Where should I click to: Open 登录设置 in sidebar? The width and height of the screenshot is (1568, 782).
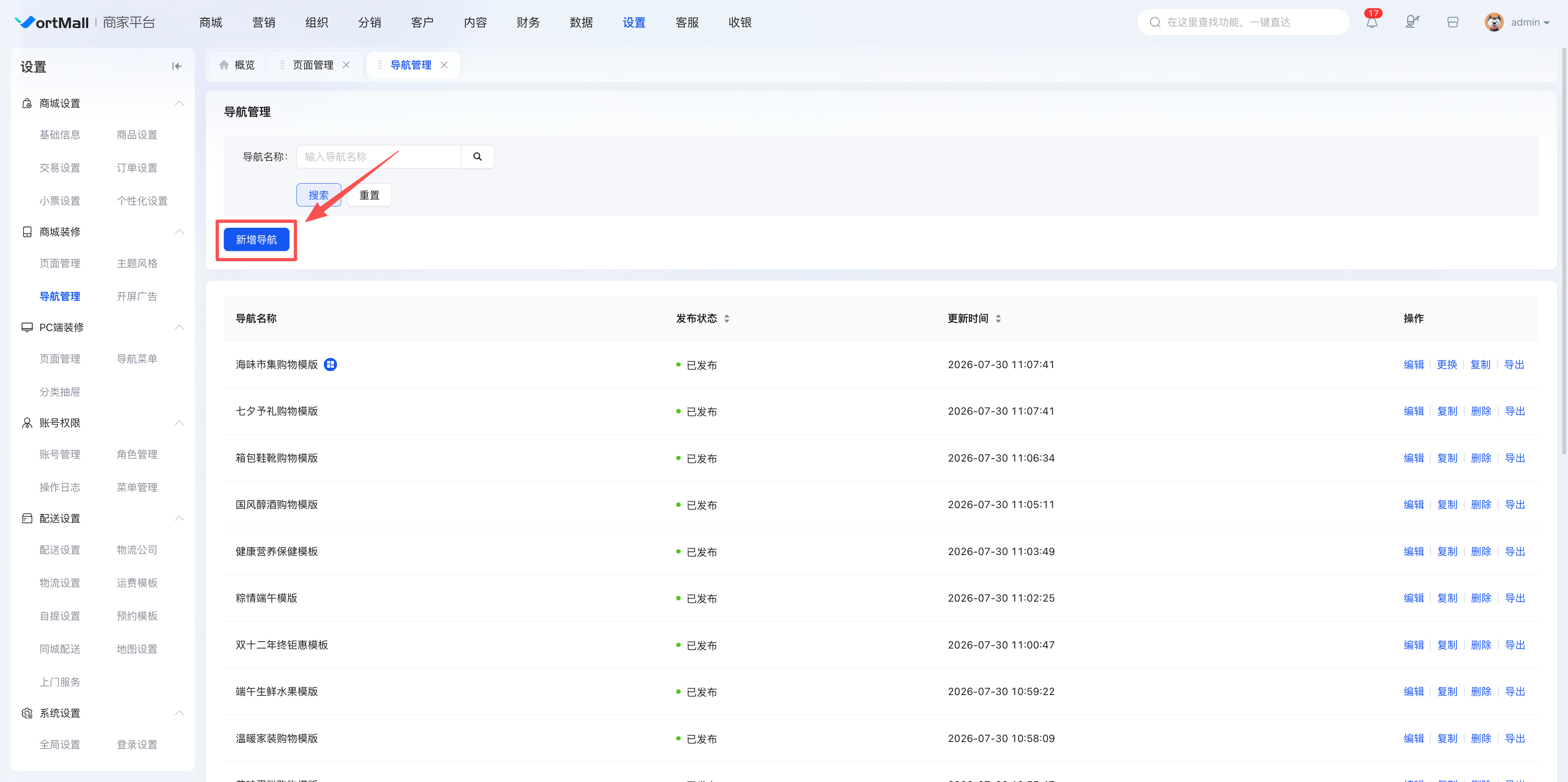(137, 745)
